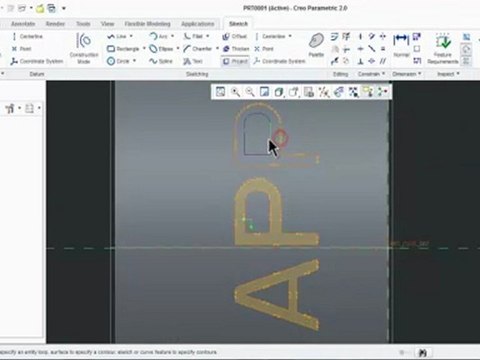This screenshot has height=360, width=480.
Task: Click the binoculars icon in status bar
Action: click(x=423, y=352)
